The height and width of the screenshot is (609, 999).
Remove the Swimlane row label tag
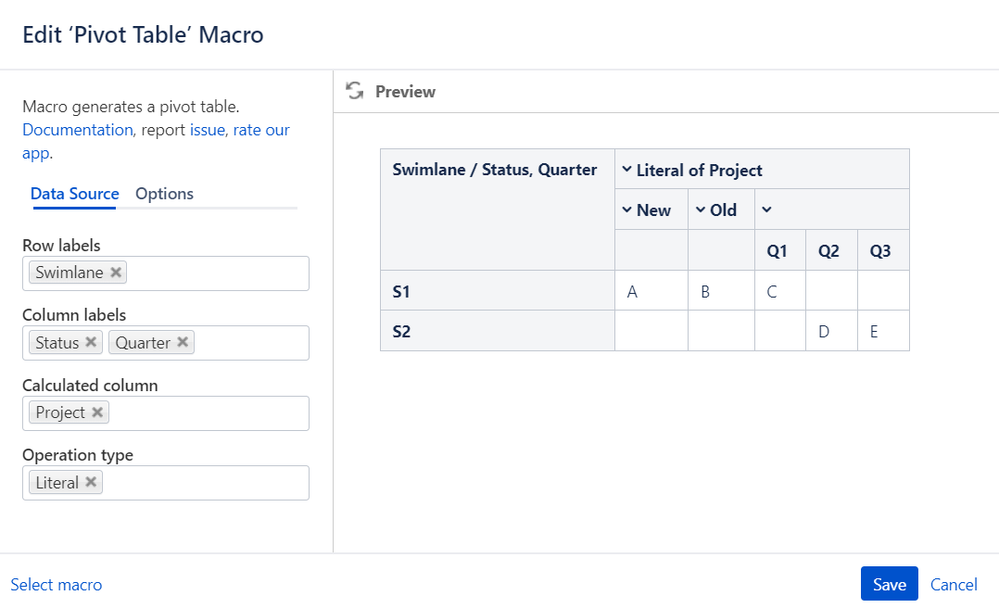(x=116, y=272)
